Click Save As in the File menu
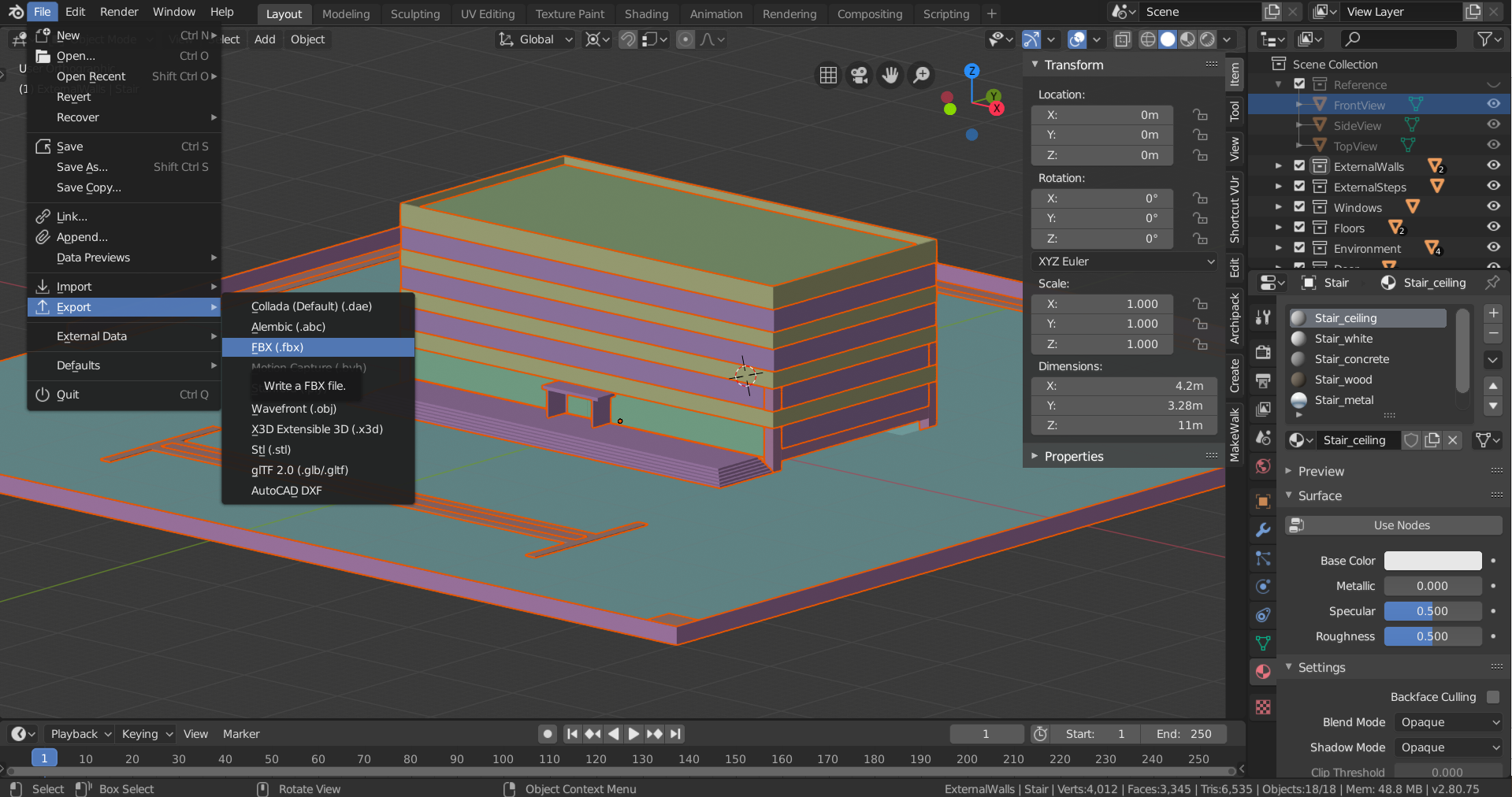The width and height of the screenshot is (1512, 797). click(x=82, y=167)
